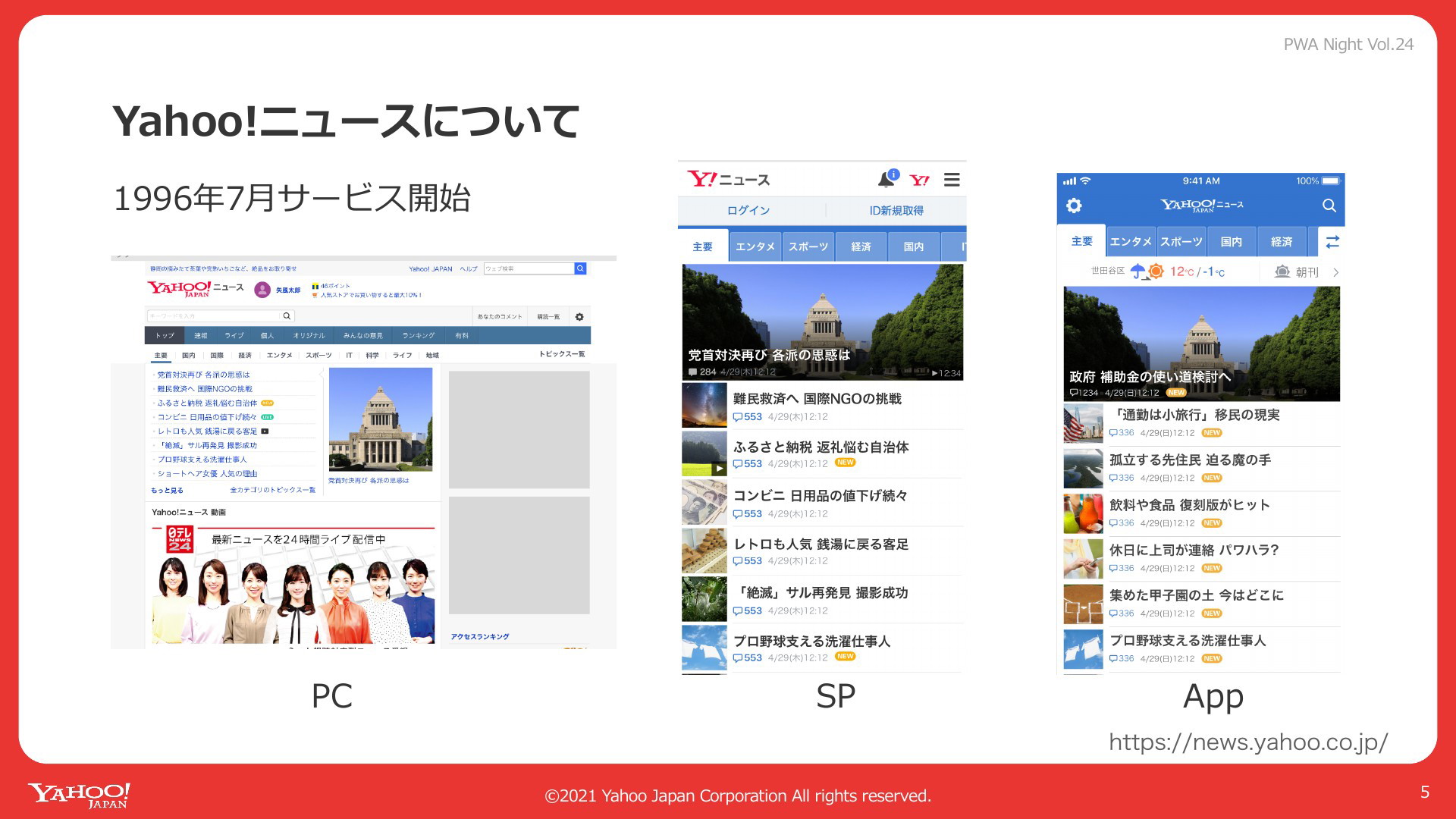1456x819 pixels.
Task: Click the ログイン button in SP view
Action: tap(748, 211)
